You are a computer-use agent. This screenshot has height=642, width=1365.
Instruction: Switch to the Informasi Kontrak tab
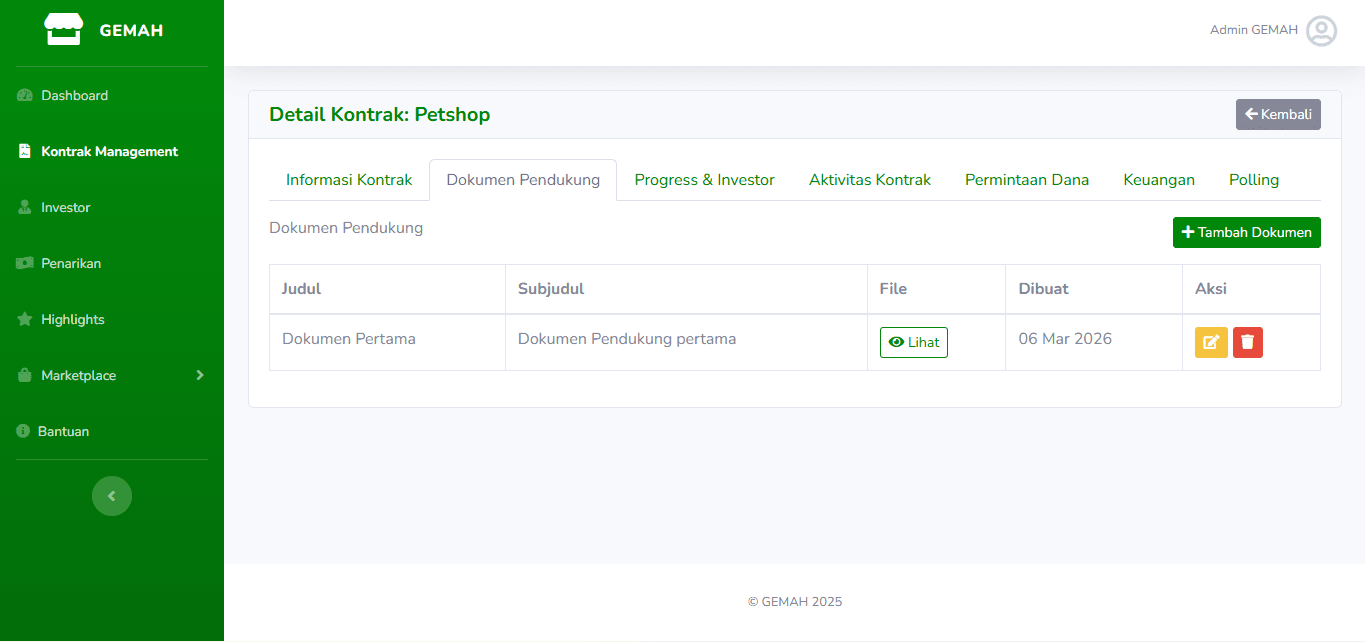pyautogui.click(x=349, y=180)
